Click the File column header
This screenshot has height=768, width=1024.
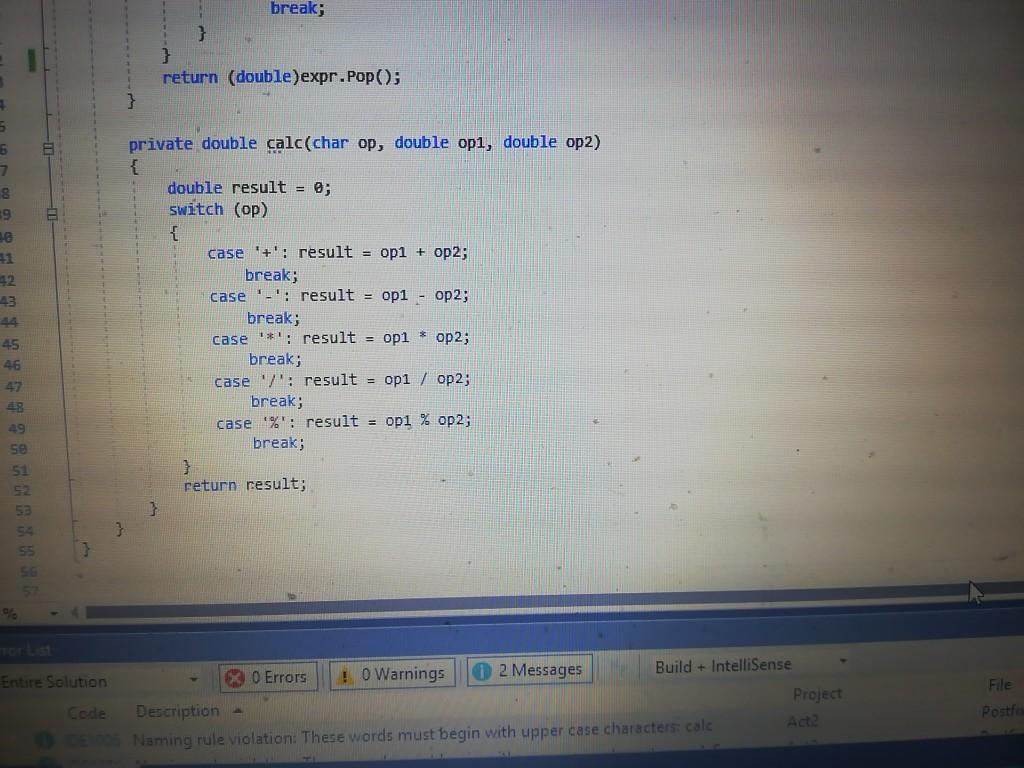click(998, 684)
